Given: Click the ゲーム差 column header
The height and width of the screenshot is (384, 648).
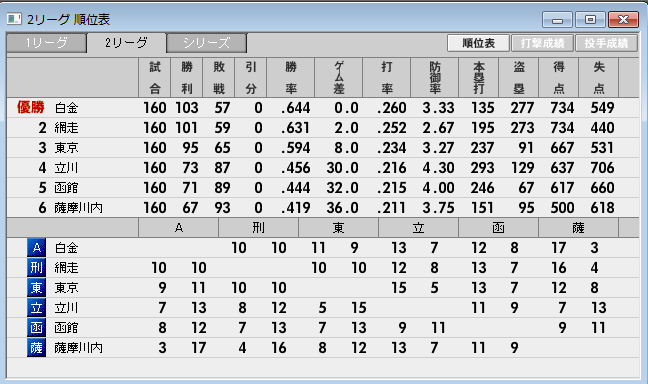Looking at the screenshot, I should (339, 78).
